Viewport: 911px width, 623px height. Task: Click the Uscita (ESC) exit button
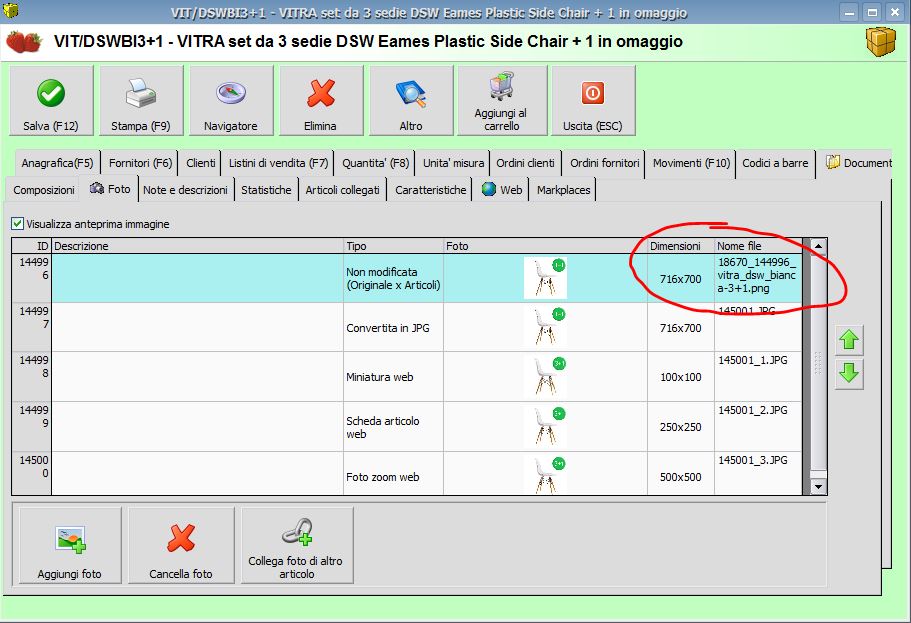(x=593, y=101)
